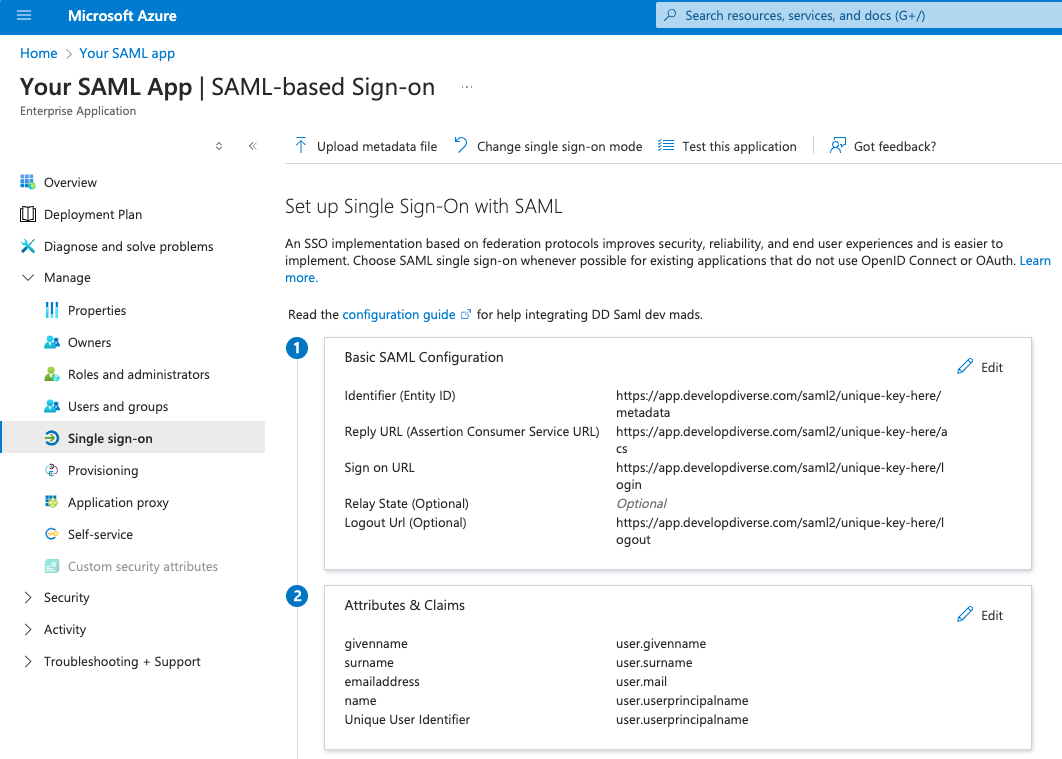
Task: Collapse the Manage section
Action: click(28, 278)
